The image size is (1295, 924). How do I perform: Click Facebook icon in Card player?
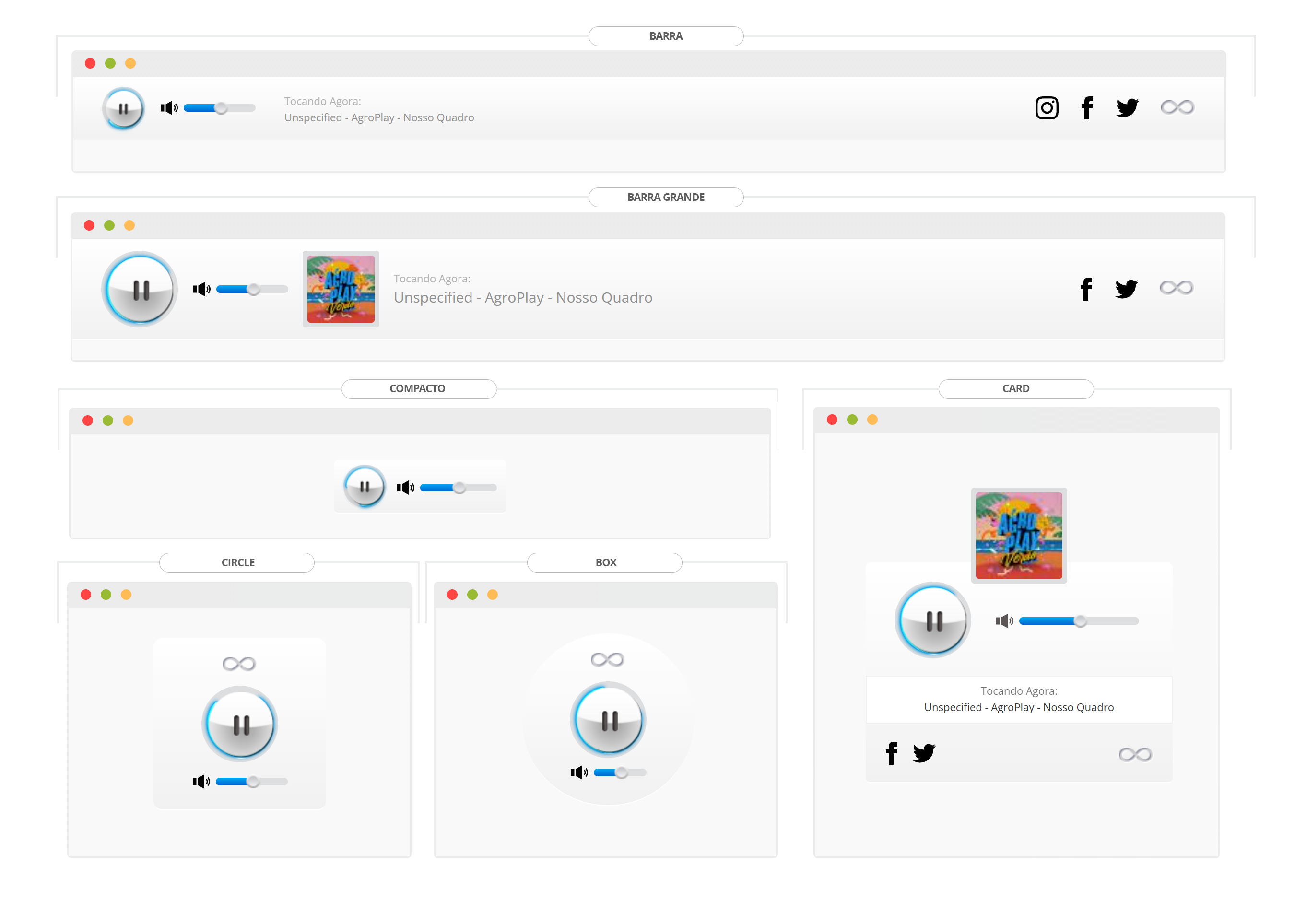[891, 753]
